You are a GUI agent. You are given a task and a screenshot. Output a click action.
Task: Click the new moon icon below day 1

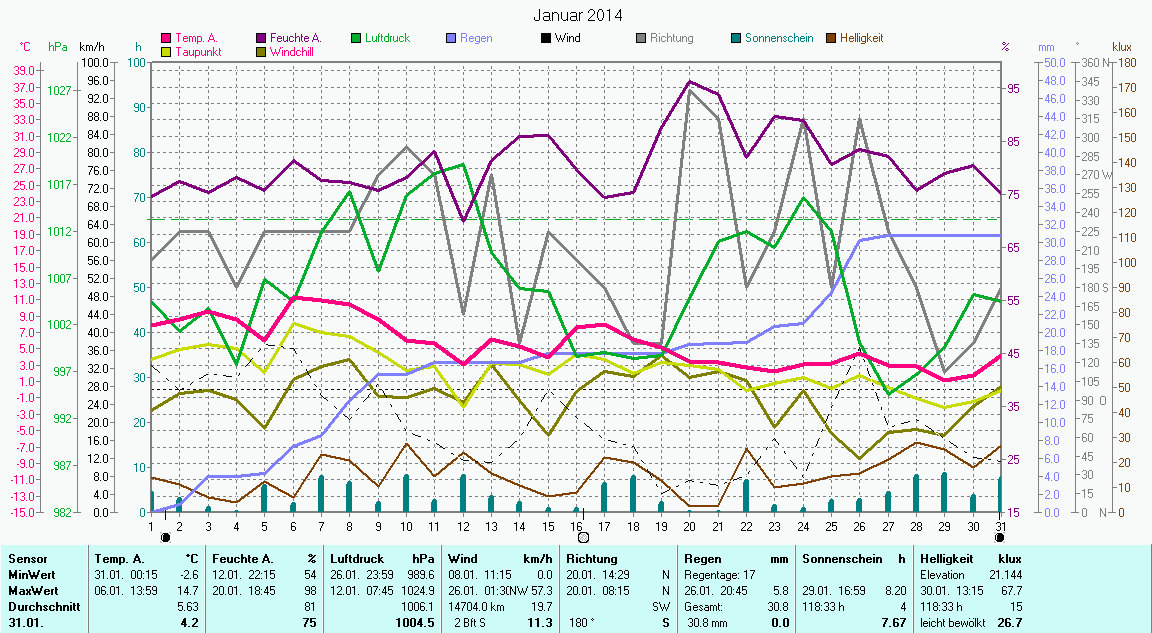click(165, 537)
